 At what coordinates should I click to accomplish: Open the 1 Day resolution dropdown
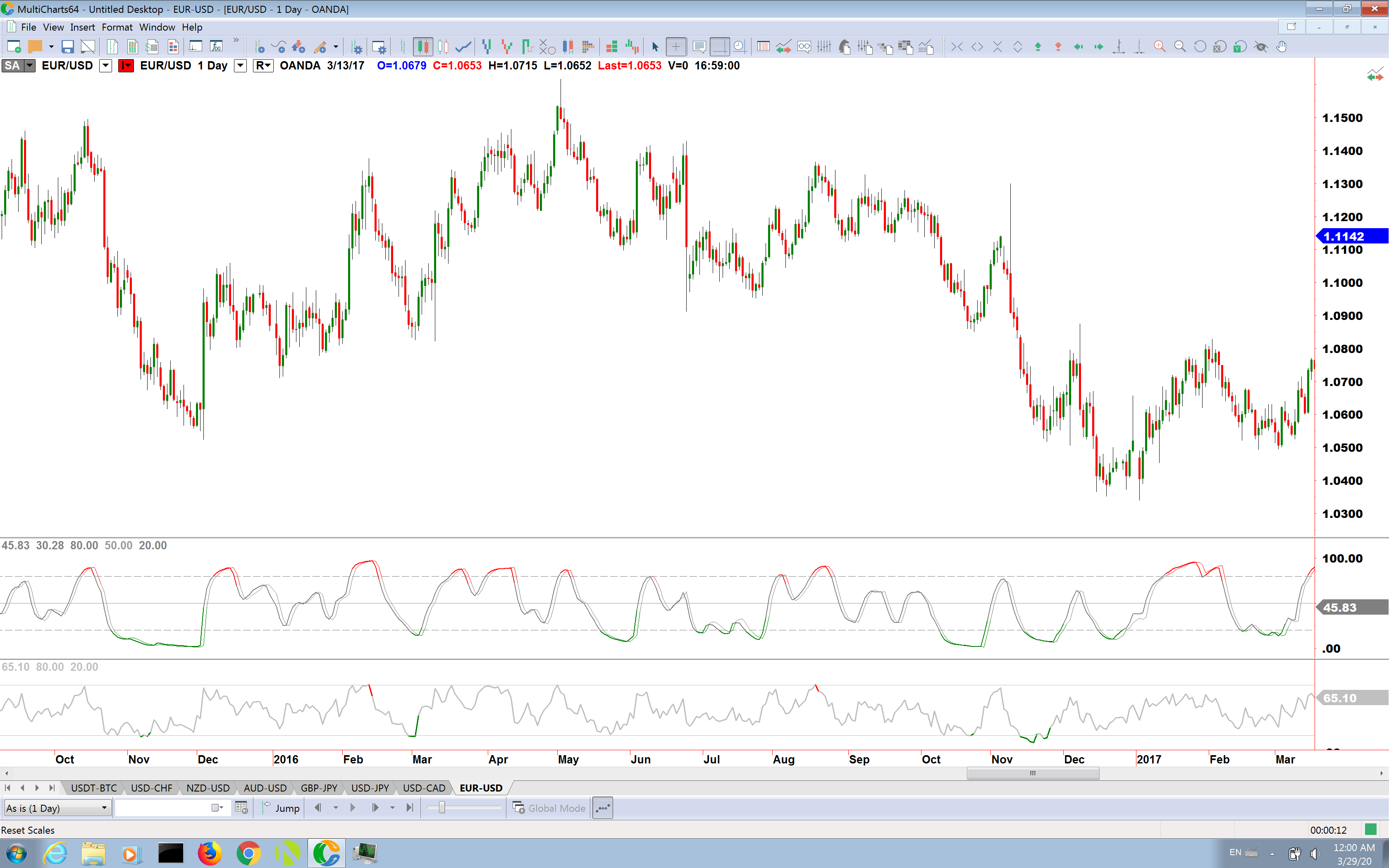pyautogui.click(x=241, y=65)
